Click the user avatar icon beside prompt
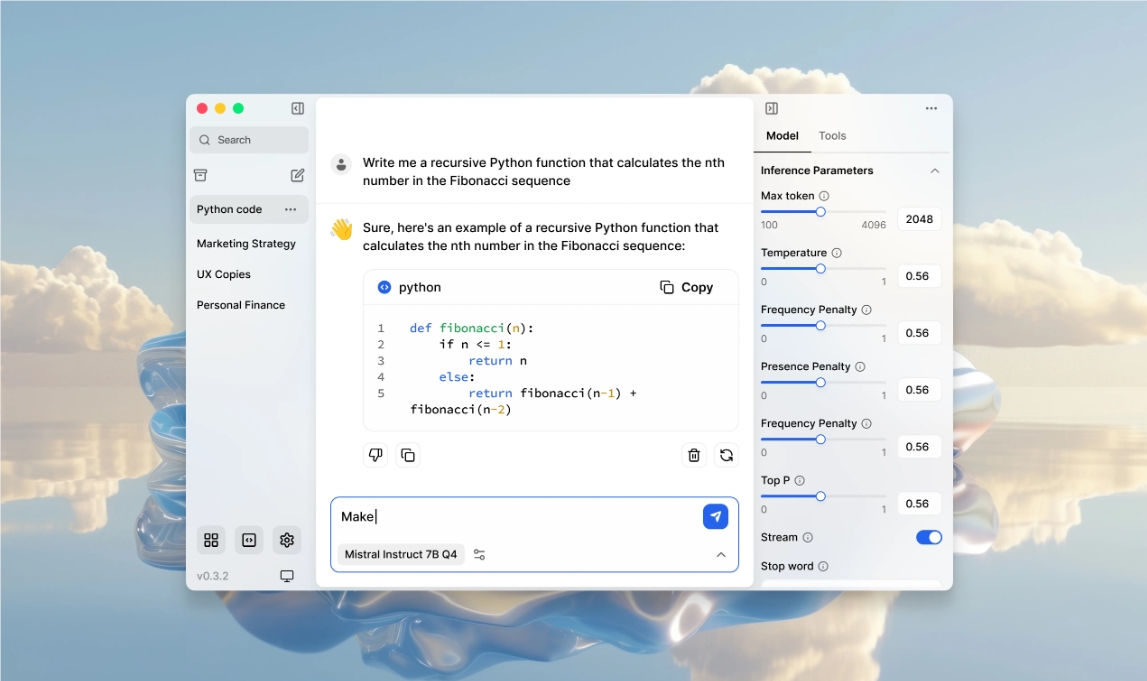The width and height of the screenshot is (1147, 681). pyautogui.click(x=341, y=165)
